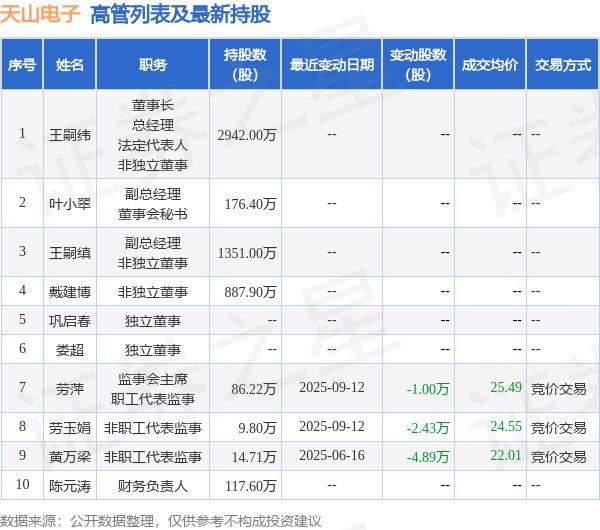The height and width of the screenshot is (530, 600).
Task: Select the 序号 column header
Action: pos(22,65)
